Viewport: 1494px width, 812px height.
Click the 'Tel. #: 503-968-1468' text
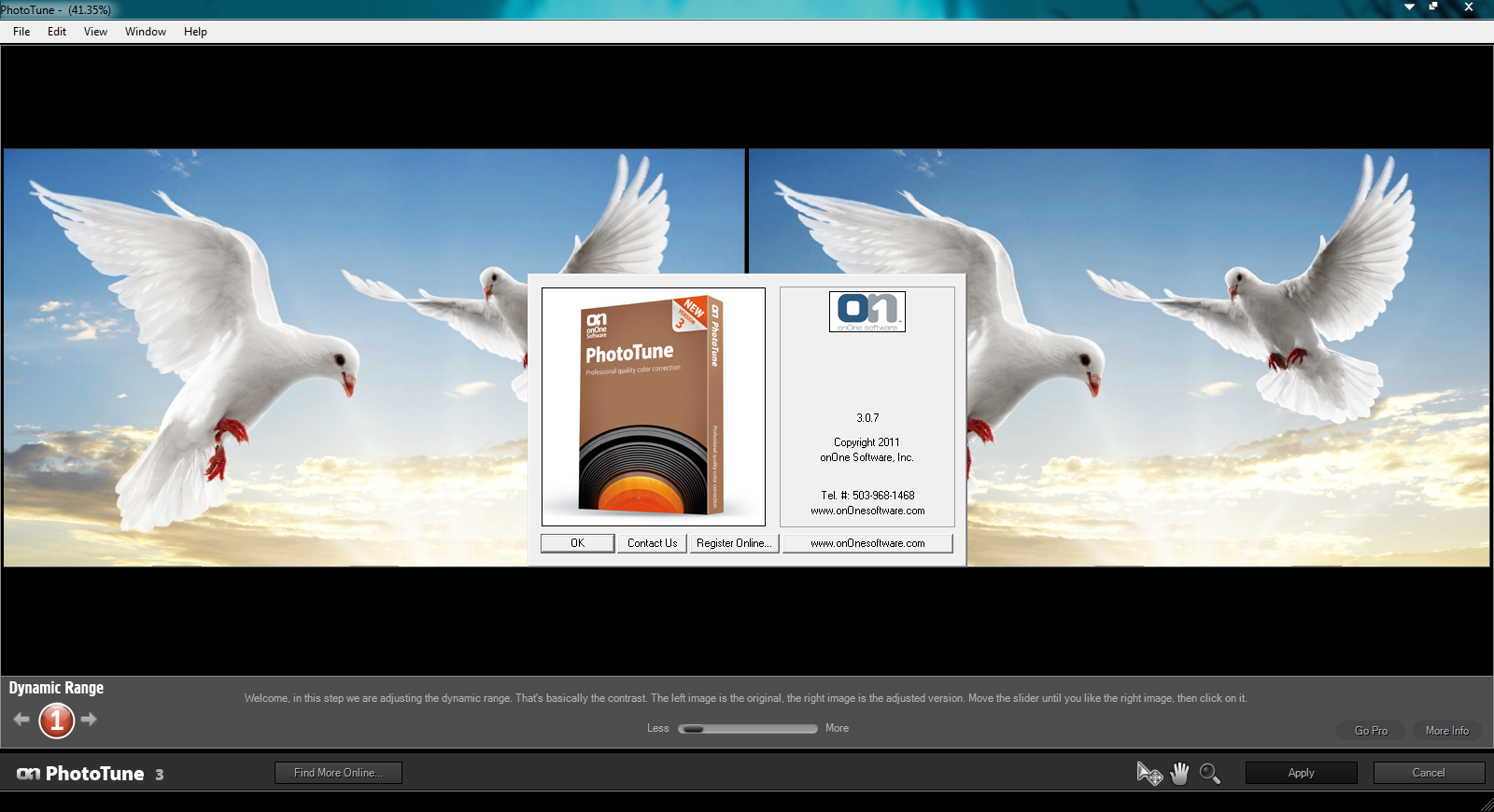pyautogui.click(x=867, y=496)
